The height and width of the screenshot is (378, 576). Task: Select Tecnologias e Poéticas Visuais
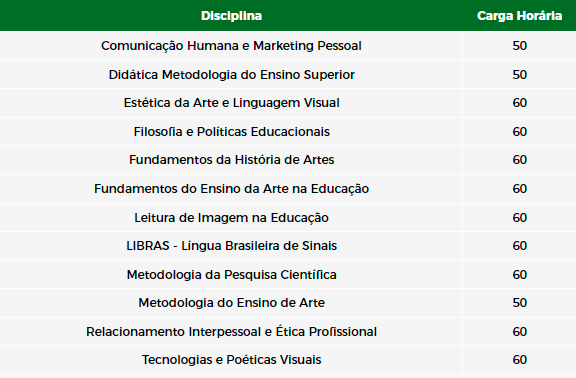tap(231, 359)
